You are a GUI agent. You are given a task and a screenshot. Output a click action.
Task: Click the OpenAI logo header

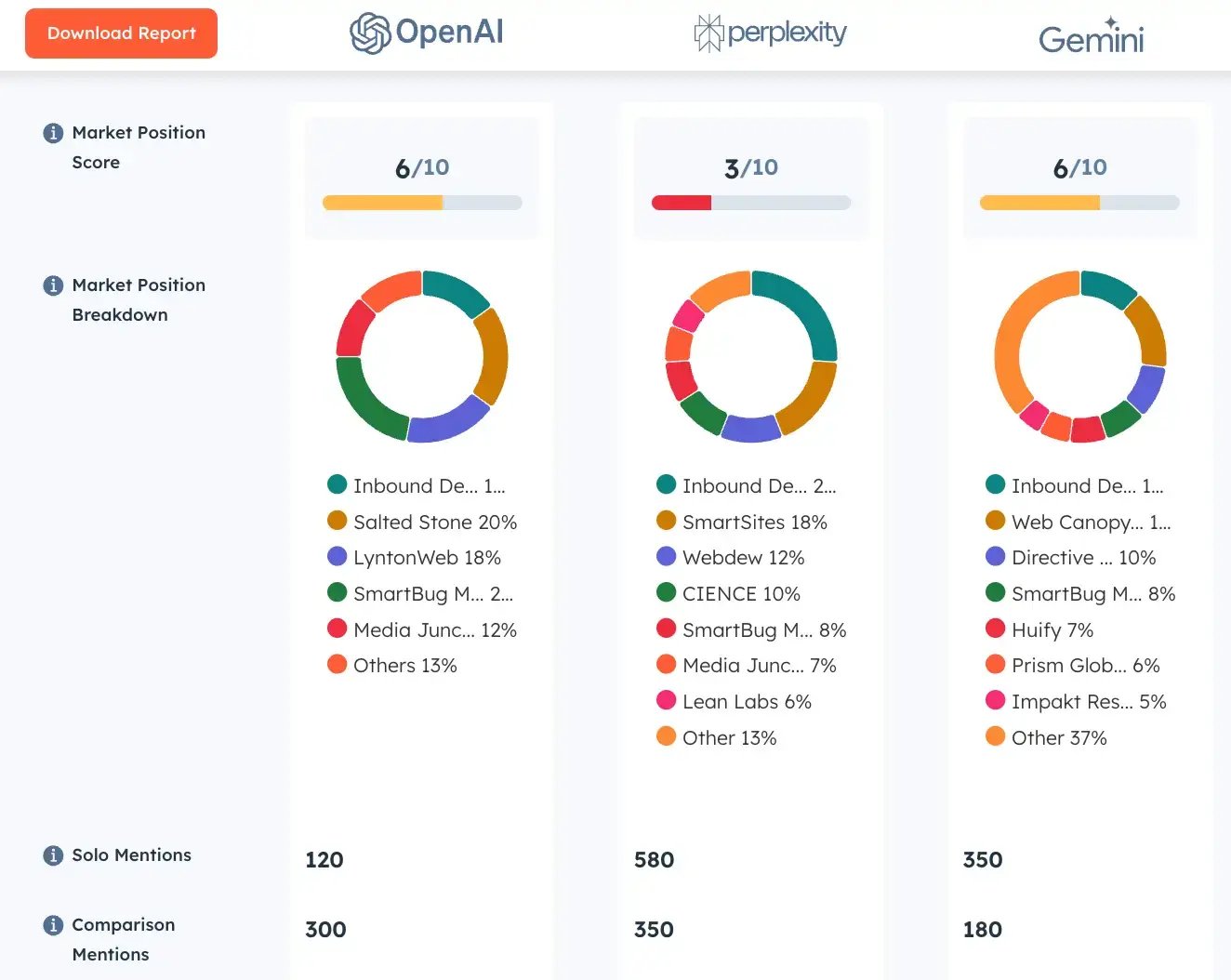tap(426, 33)
